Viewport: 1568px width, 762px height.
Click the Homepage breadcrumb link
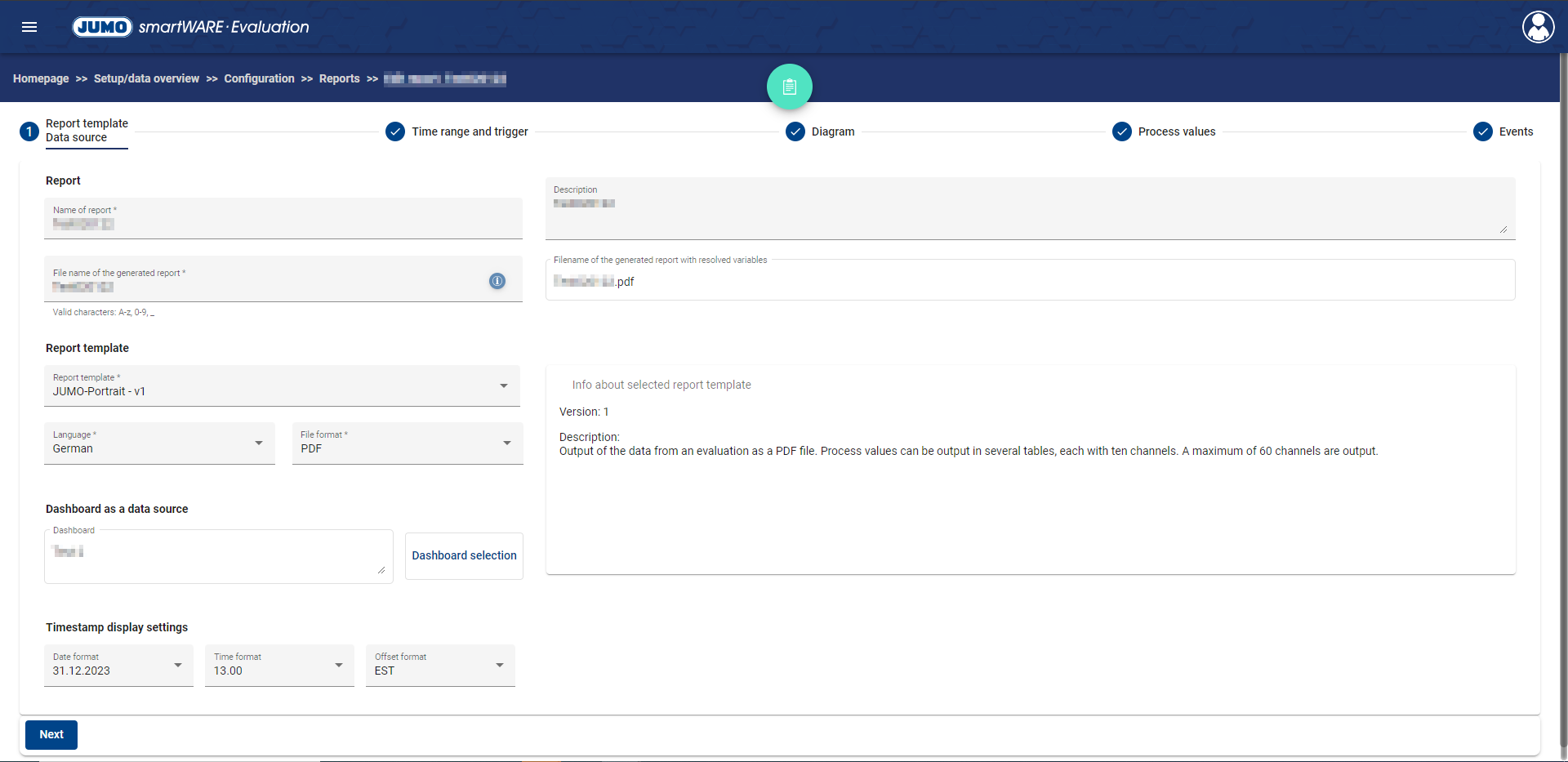[41, 78]
